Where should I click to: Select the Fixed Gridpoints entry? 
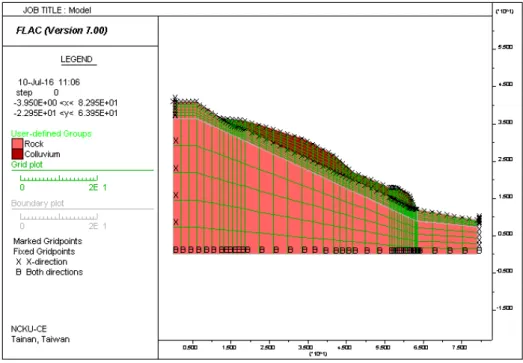tap(44, 252)
